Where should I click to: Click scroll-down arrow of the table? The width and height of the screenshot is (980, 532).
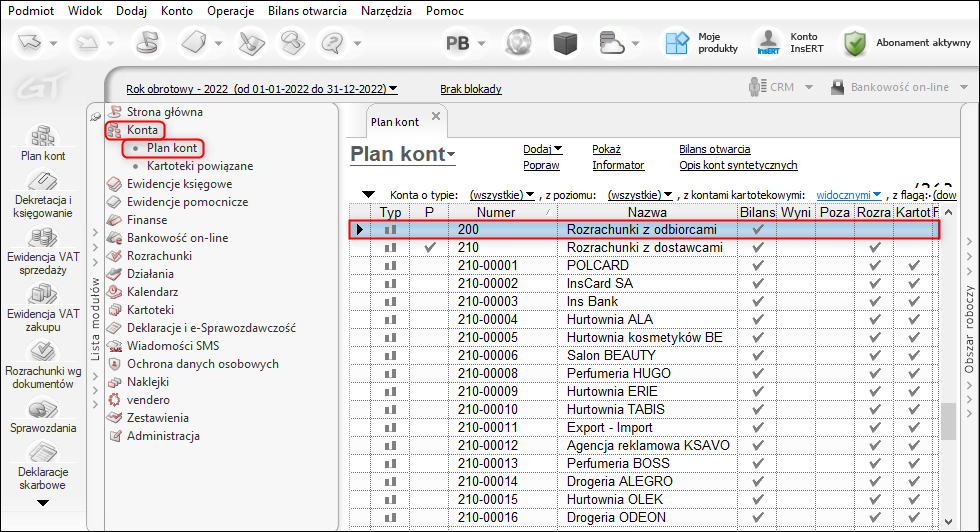click(948, 521)
